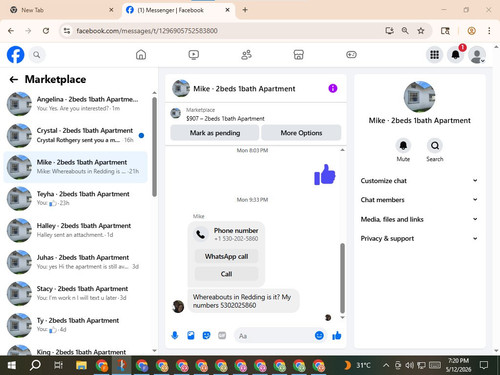Switch to the New Tab browser tab
The height and width of the screenshot is (375, 500).
point(60,10)
